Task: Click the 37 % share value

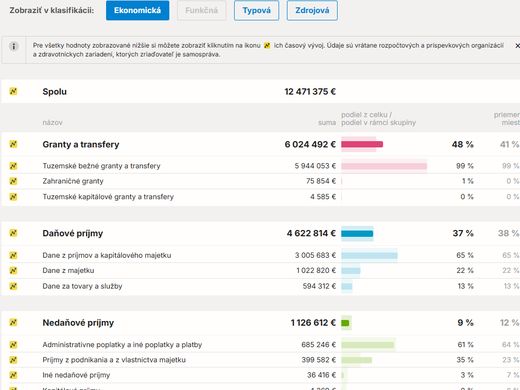Action: 463,233
